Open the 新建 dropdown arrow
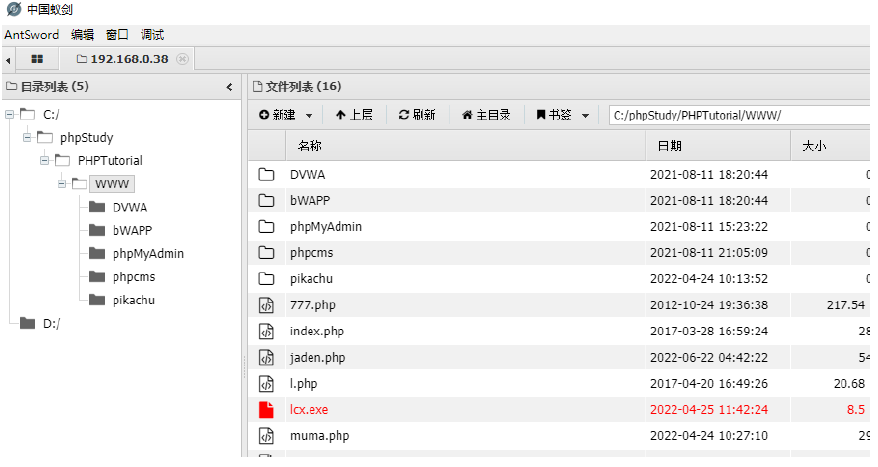 coord(309,116)
